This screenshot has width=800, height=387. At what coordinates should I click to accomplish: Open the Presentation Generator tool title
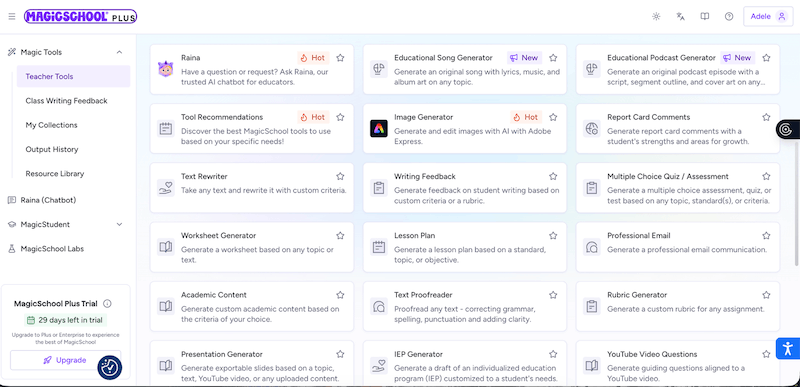(x=221, y=354)
